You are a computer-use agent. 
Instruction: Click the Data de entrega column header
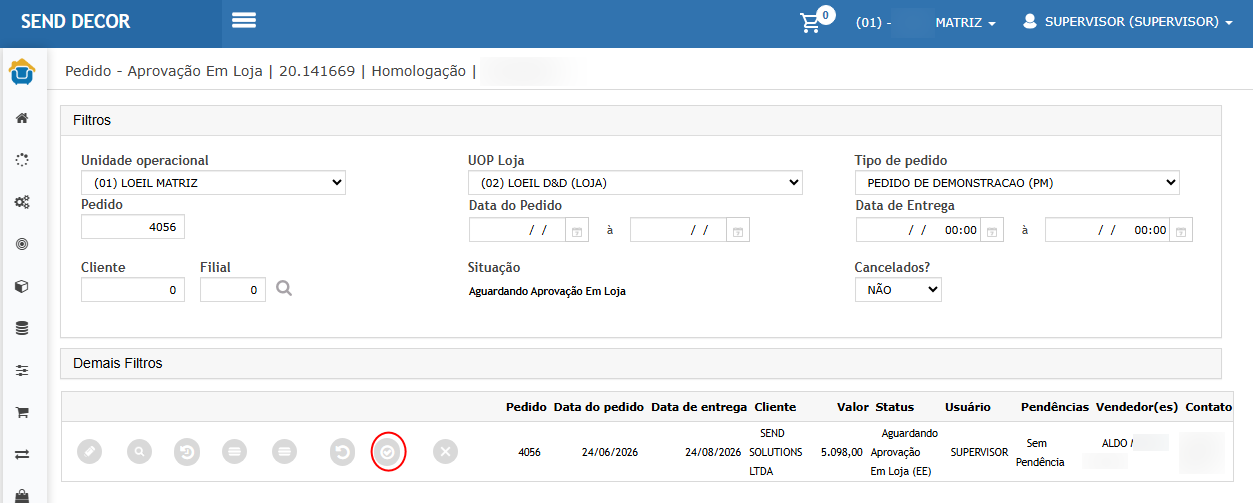(x=699, y=407)
